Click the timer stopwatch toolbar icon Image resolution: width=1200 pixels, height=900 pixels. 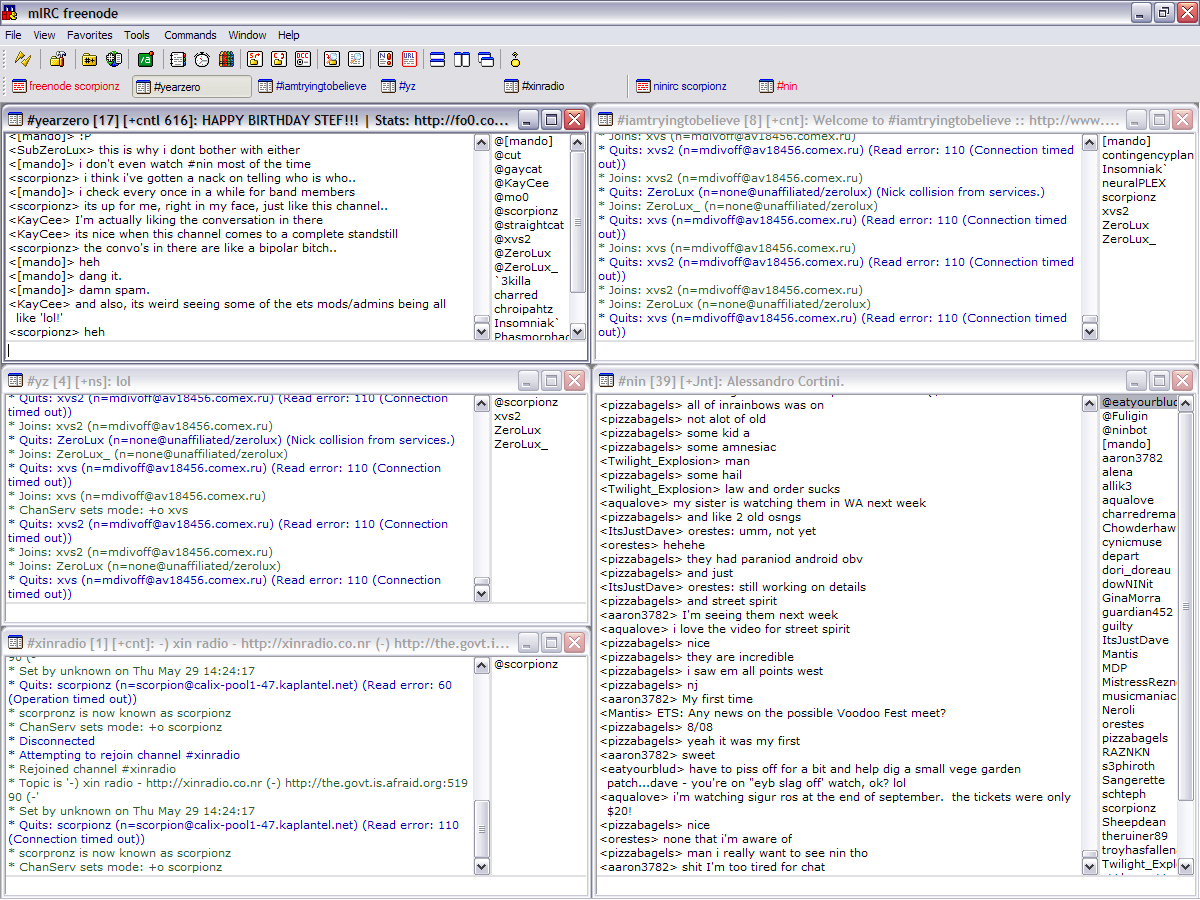201,59
